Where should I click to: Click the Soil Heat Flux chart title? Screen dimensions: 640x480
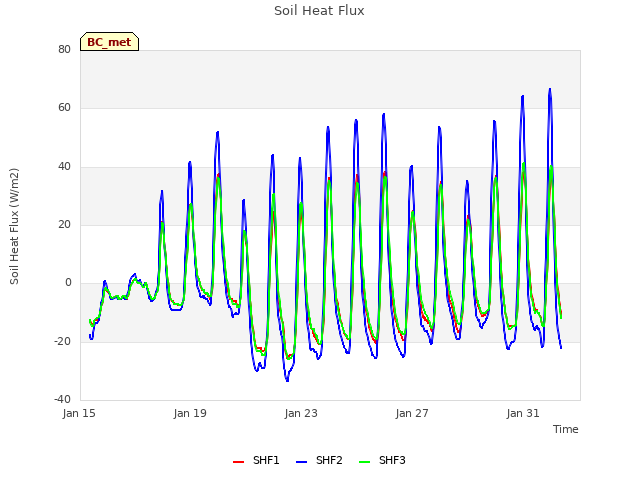[319, 11]
